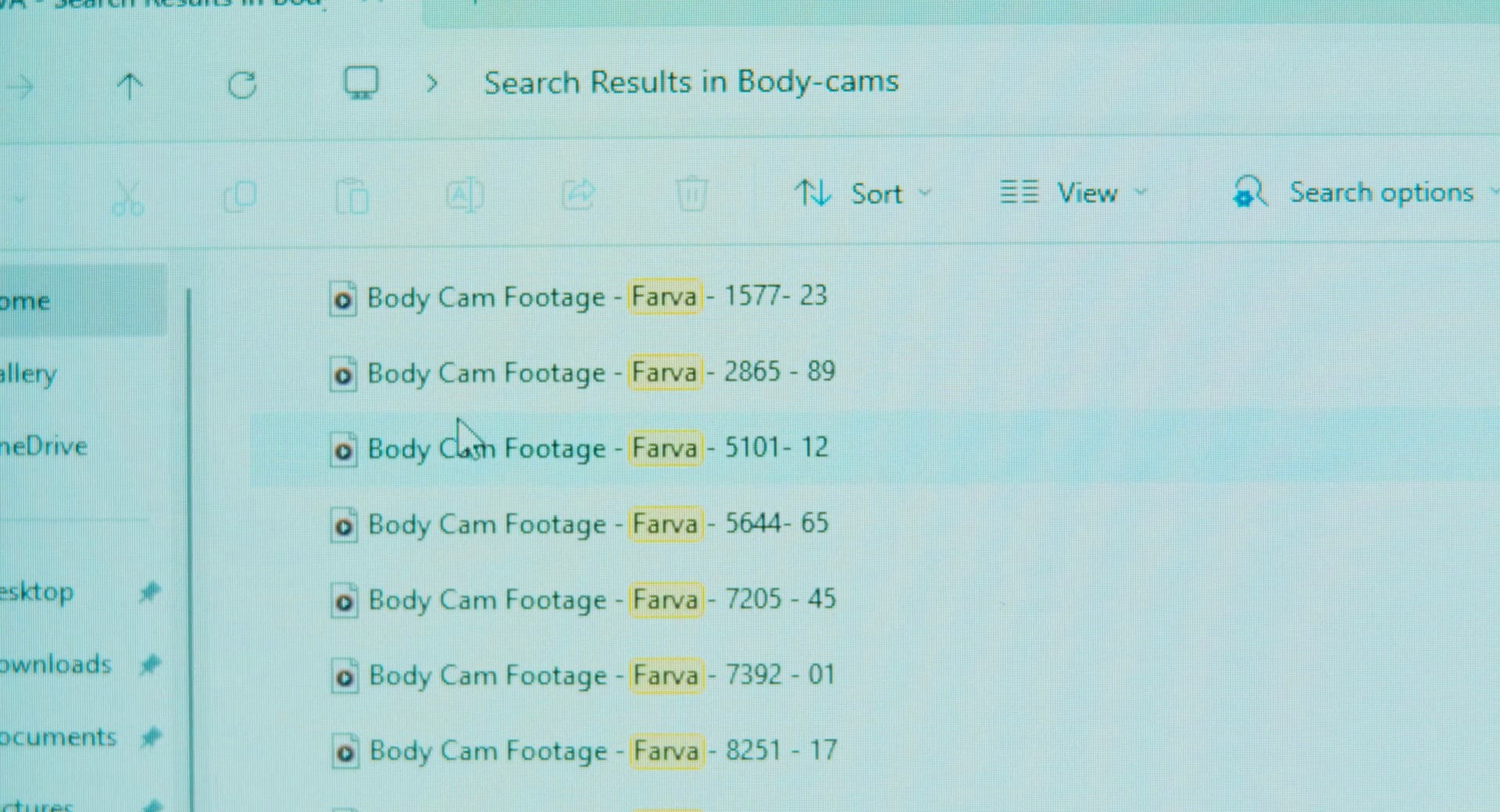Open Documents in the navigation pane
Viewport: 1500px width, 812px height.
tap(58, 737)
